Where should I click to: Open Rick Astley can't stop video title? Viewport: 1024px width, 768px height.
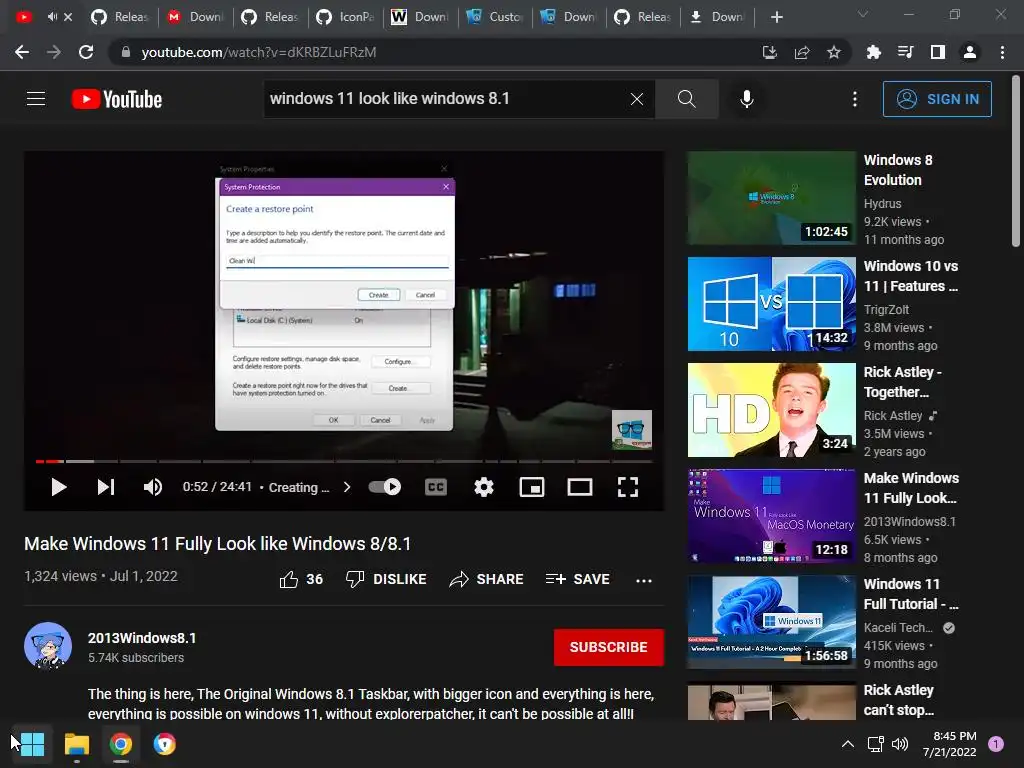899,700
